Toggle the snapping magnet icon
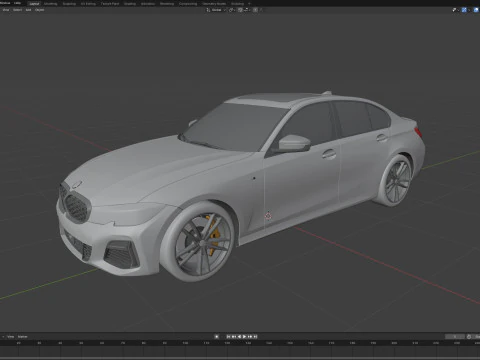 (240, 10)
